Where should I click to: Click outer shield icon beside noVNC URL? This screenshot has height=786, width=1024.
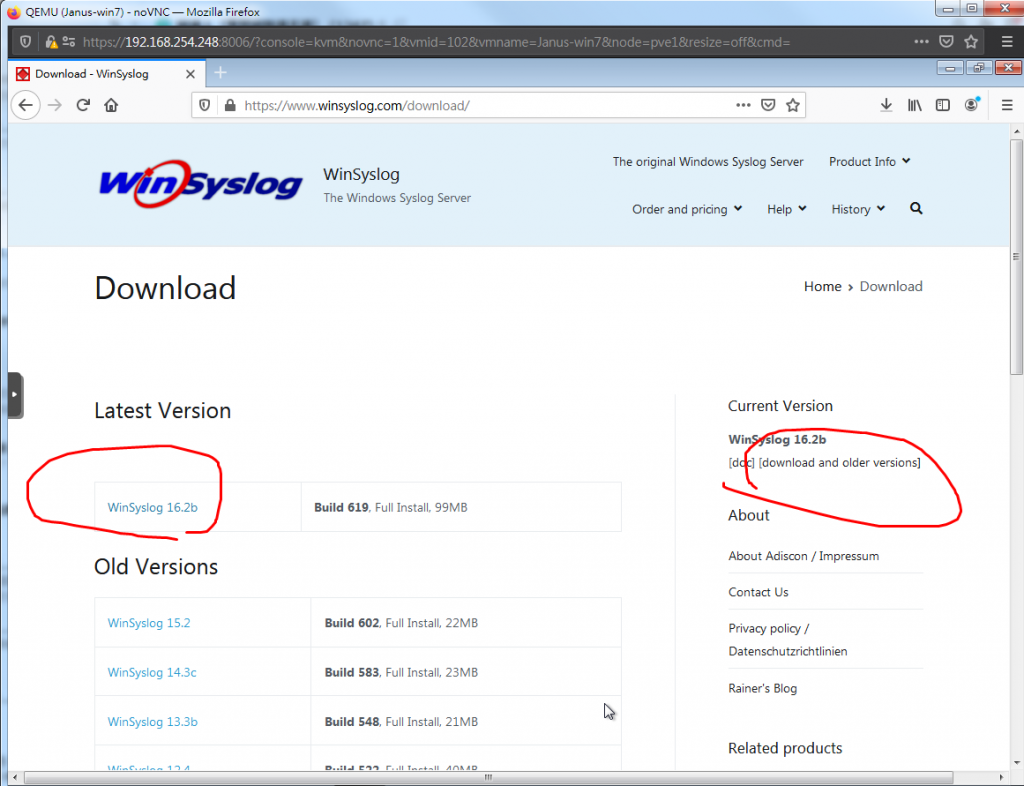(25, 42)
